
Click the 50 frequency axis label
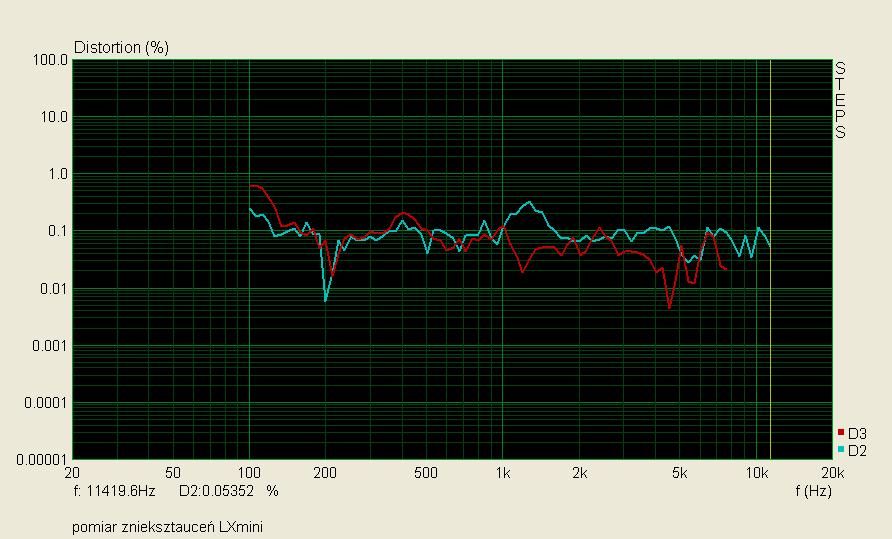tap(173, 473)
